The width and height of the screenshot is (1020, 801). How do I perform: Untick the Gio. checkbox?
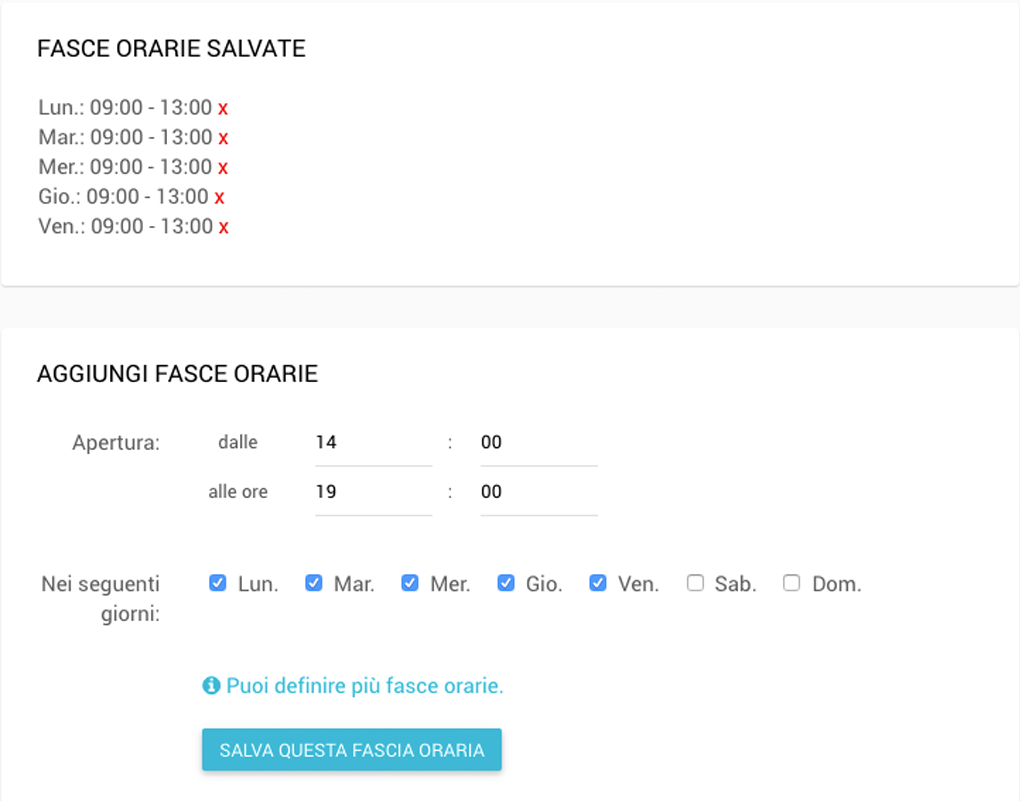click(506, 583)
